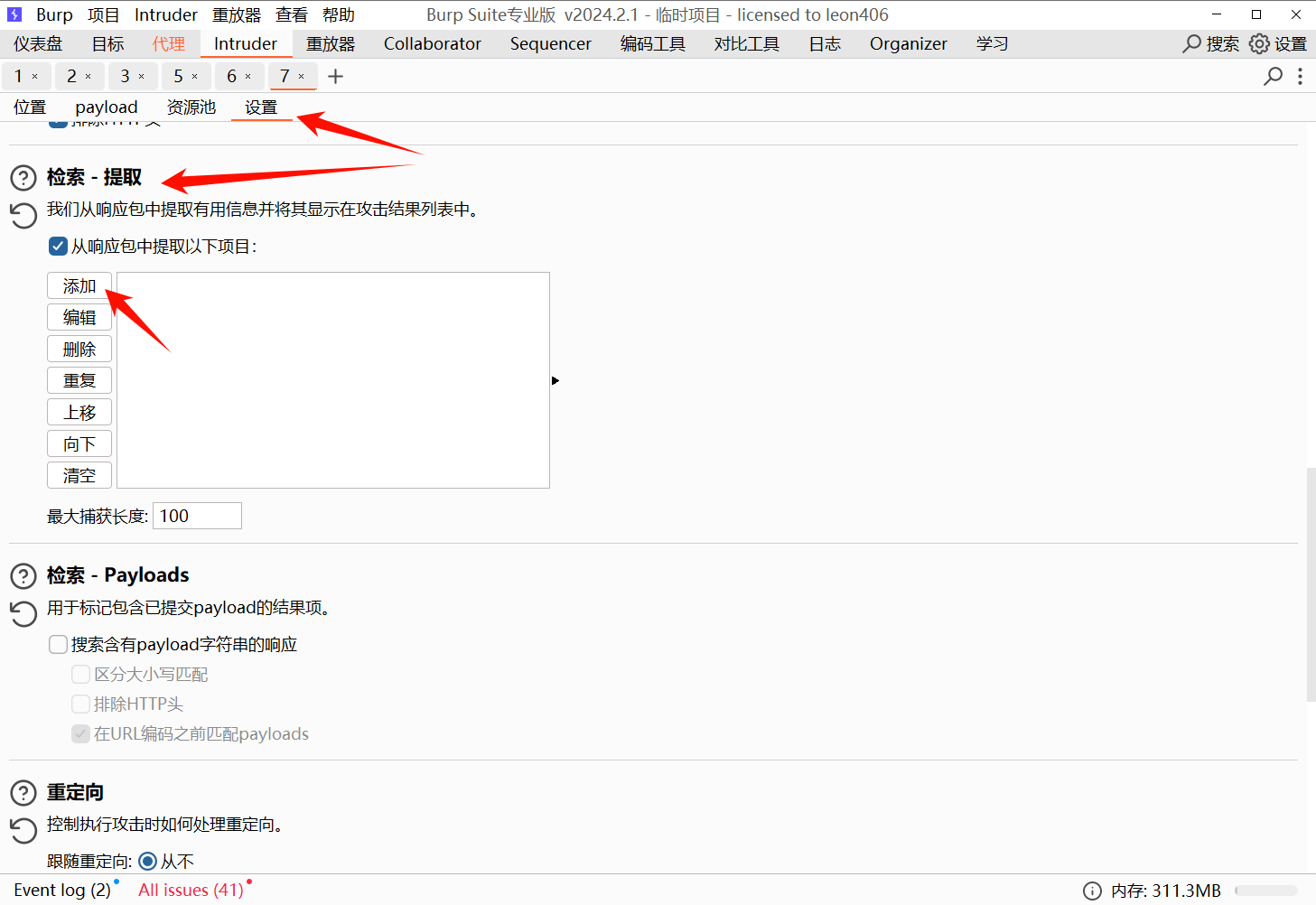
Task: Open the settings gear icon at top right
Action: tap(1259, 43)
